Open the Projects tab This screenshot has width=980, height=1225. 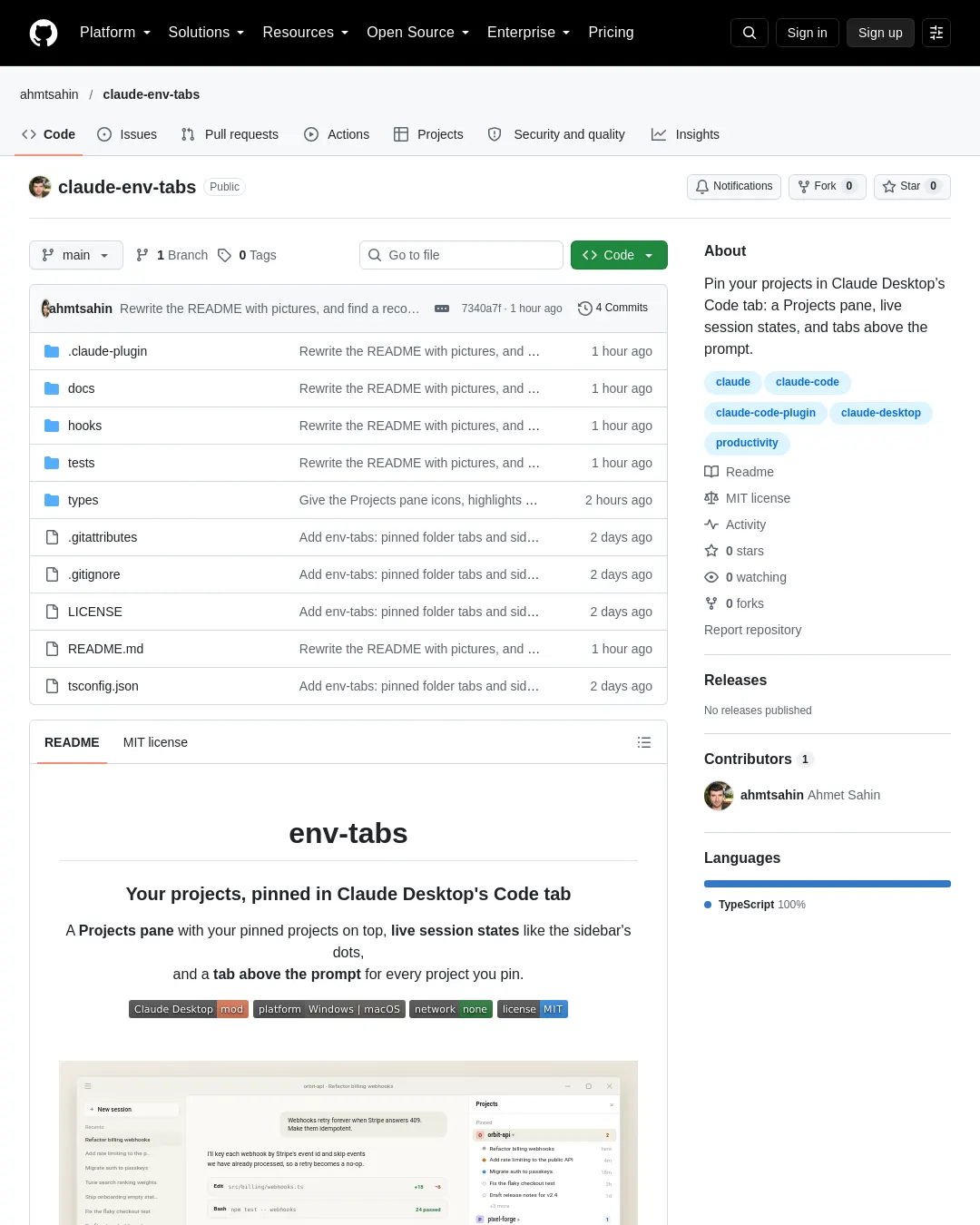point(428,134)
